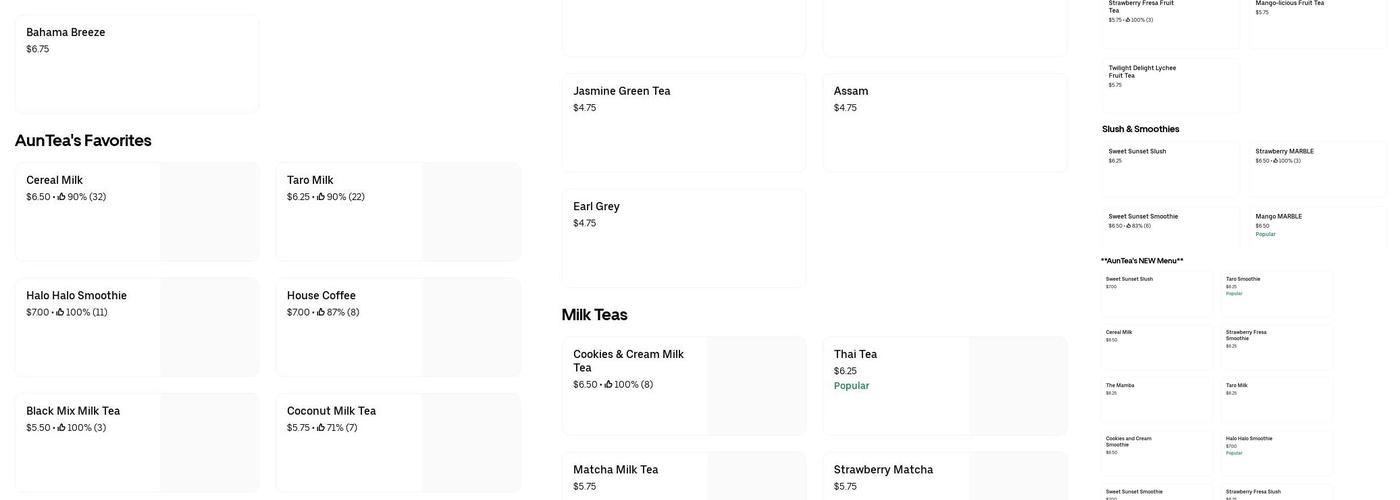Image resolution: width=1400 pixels, height=500 pixels.
Task: Open The Mamba menu item
Action: [1158, 400]
